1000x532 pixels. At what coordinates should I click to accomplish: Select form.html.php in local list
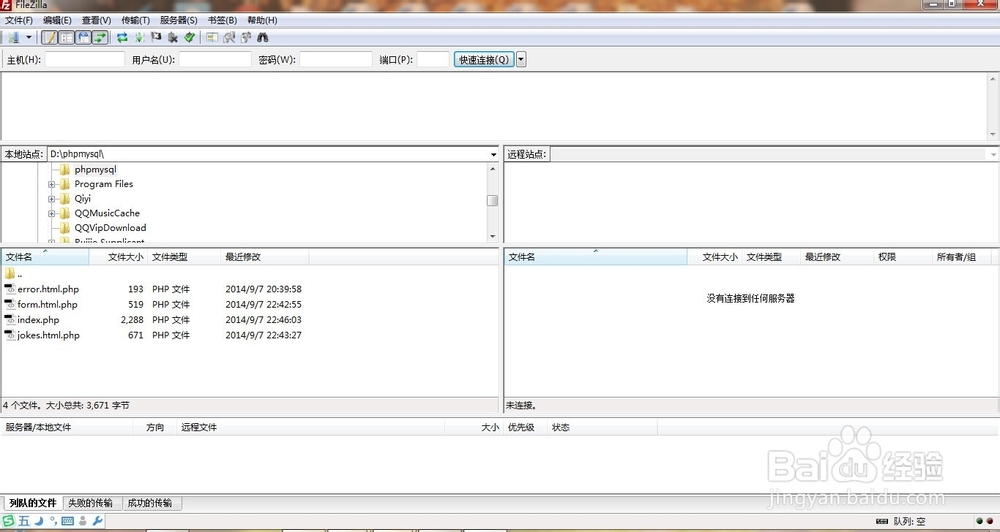tap(41, 304)
